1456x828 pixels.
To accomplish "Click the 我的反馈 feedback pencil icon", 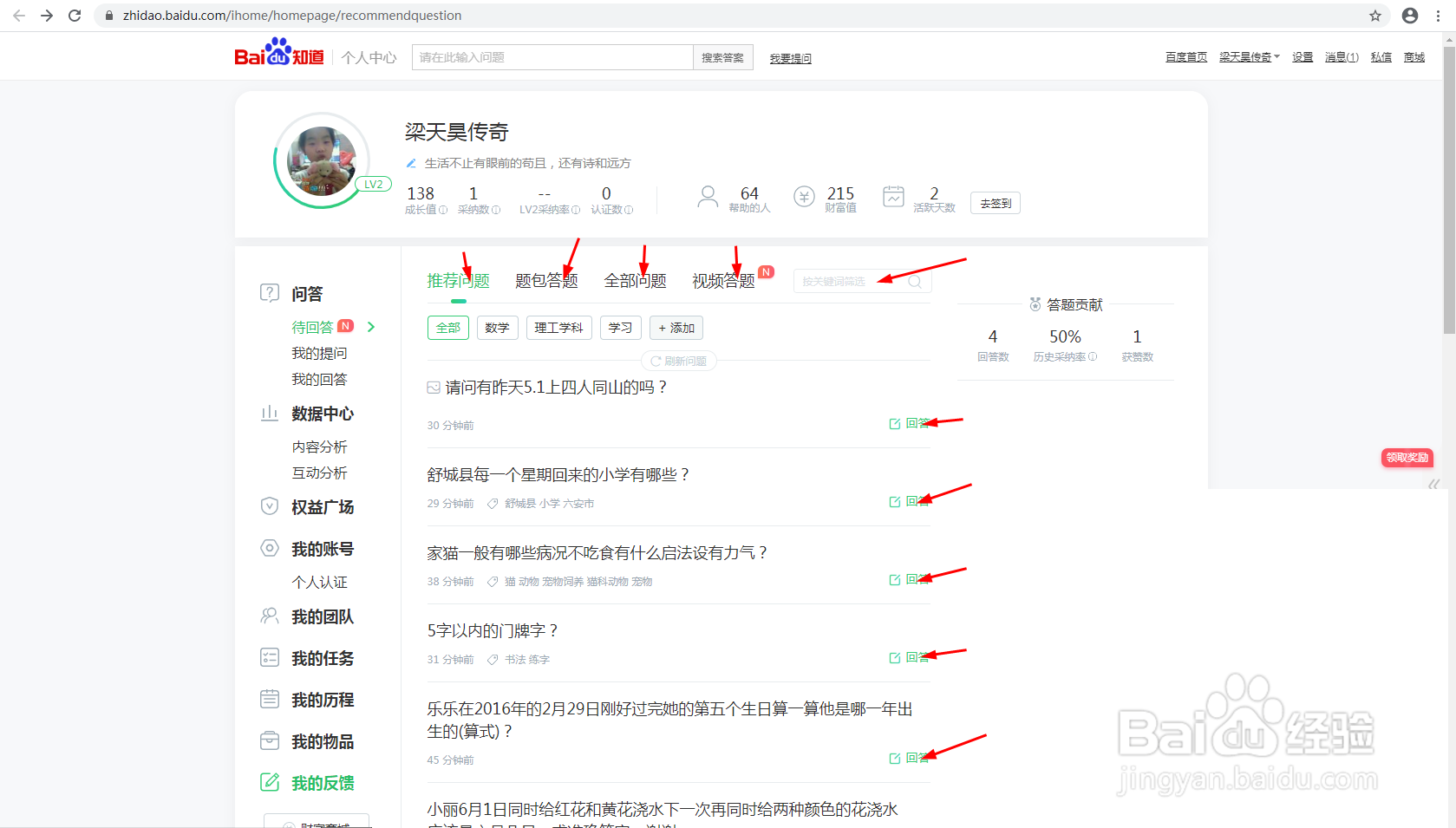I will [270, 782].
